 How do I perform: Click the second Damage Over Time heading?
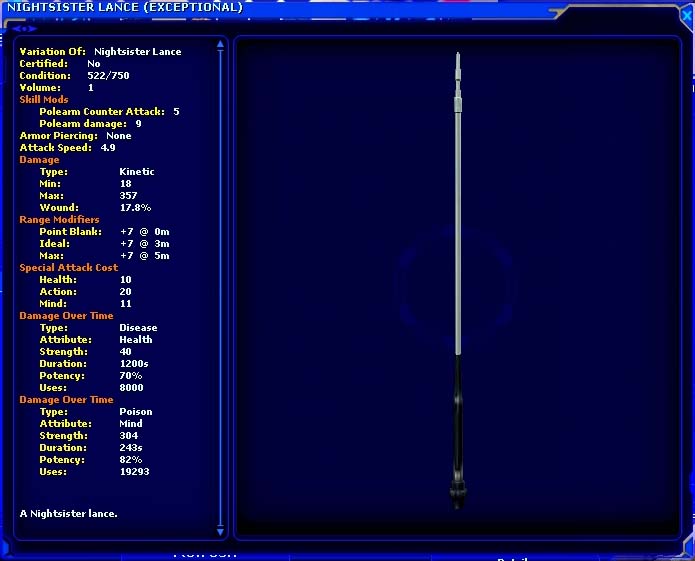coord(66,399)
